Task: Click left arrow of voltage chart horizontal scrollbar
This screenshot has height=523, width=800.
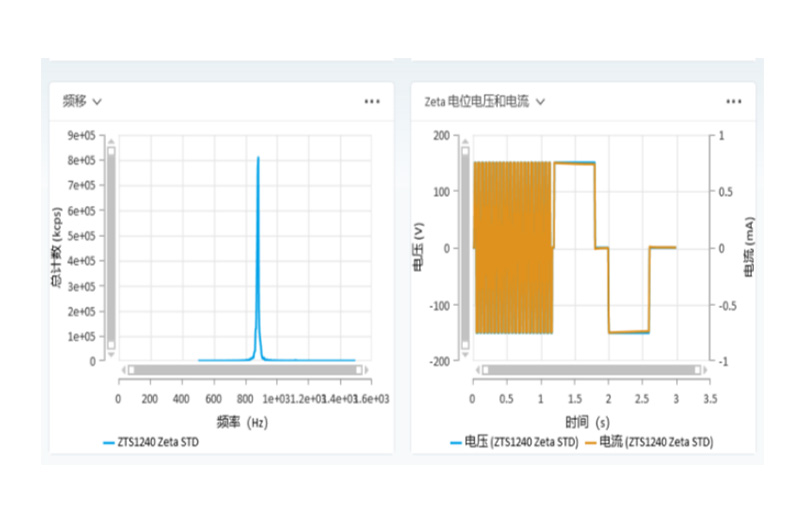Action: click(x=478, y=370)
